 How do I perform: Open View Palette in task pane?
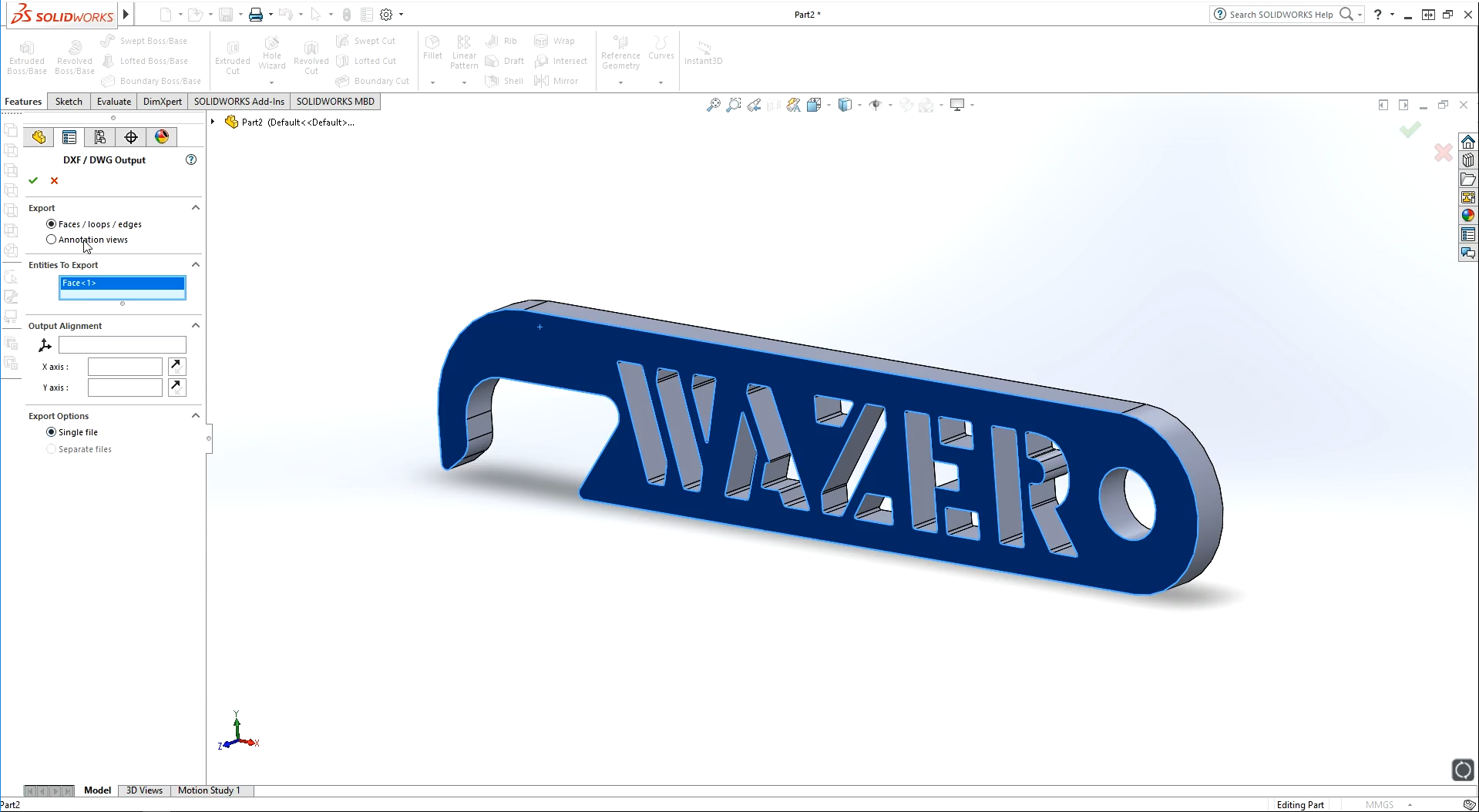click(x=1468, y=197)
